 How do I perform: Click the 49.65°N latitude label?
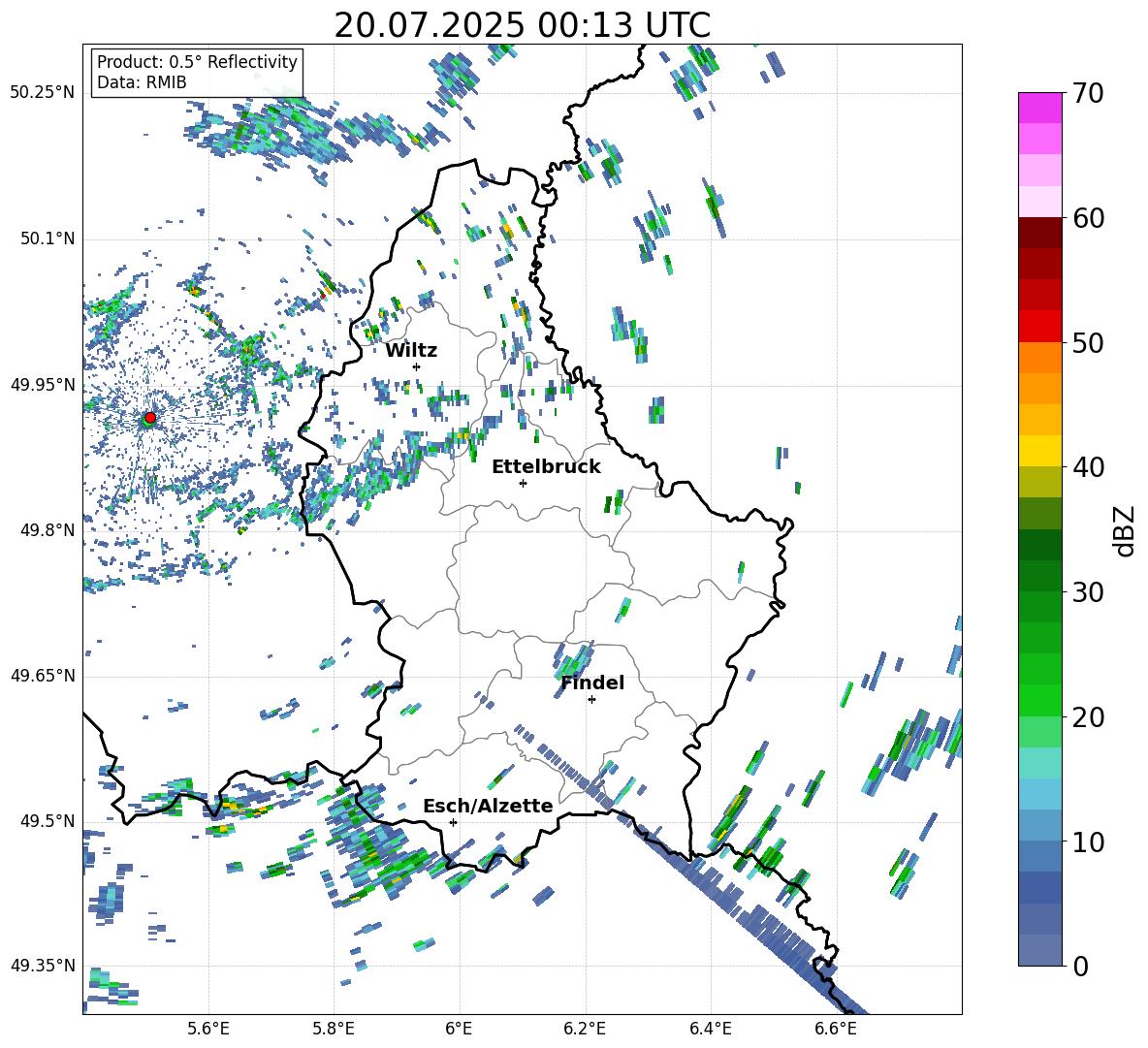(x=43, y=675)
